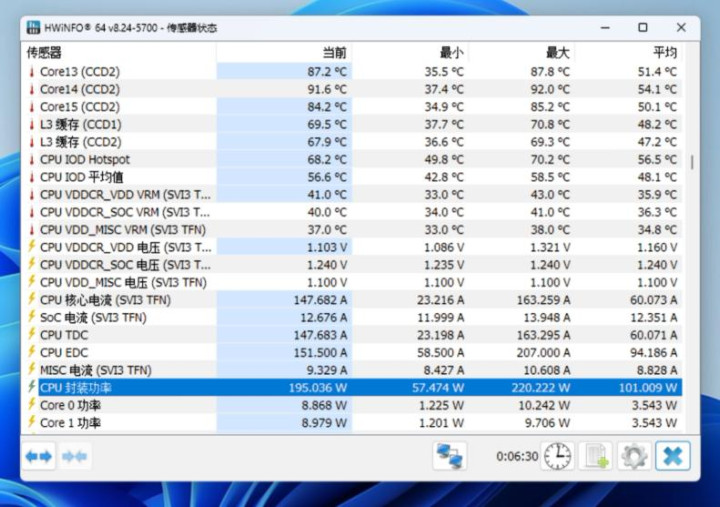This screenshot has height=507, width=720.
Task: Select the CPU EDC row
Action: 352,352
